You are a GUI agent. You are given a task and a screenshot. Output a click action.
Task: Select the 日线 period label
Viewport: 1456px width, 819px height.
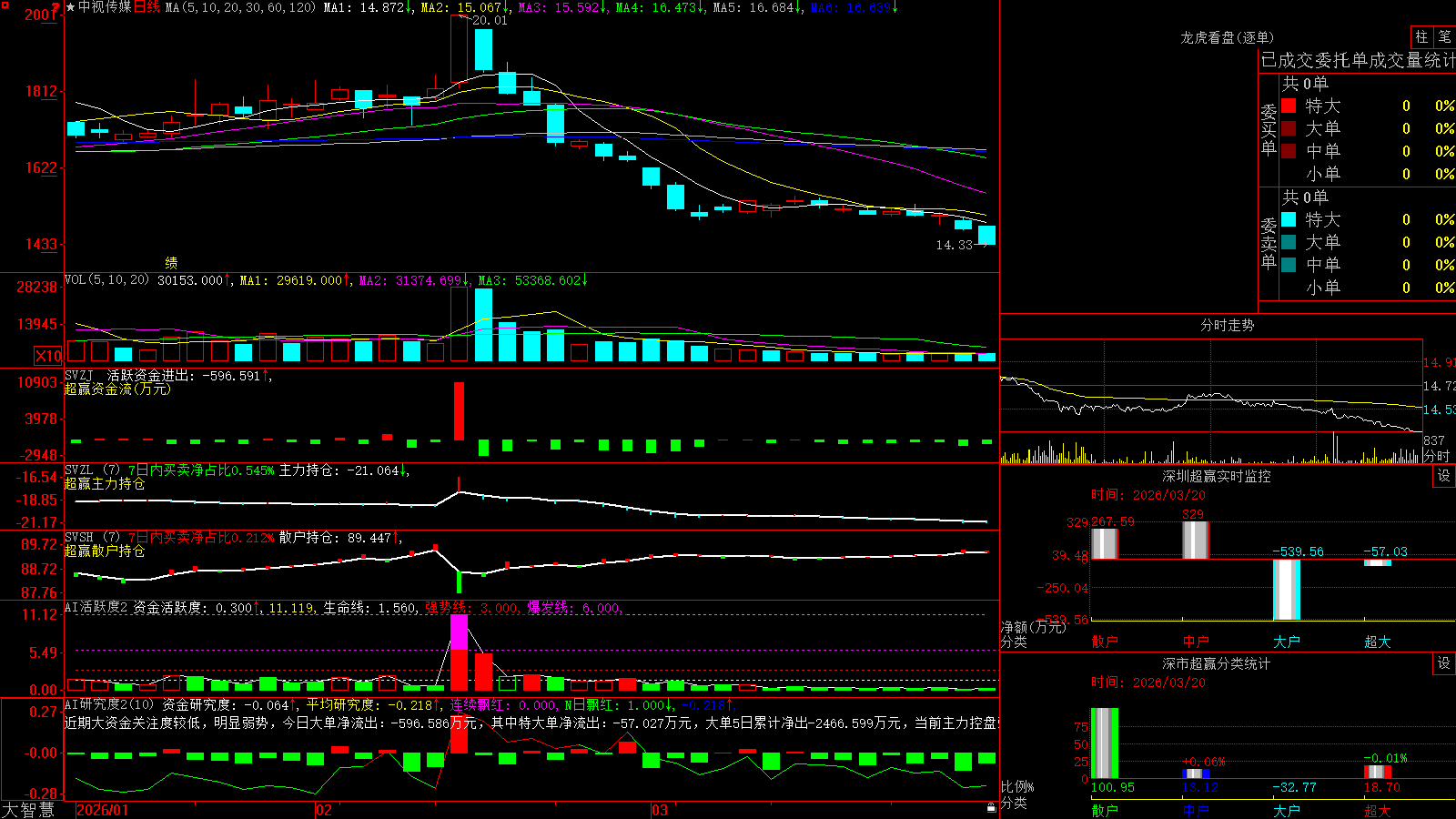[147, 7]
